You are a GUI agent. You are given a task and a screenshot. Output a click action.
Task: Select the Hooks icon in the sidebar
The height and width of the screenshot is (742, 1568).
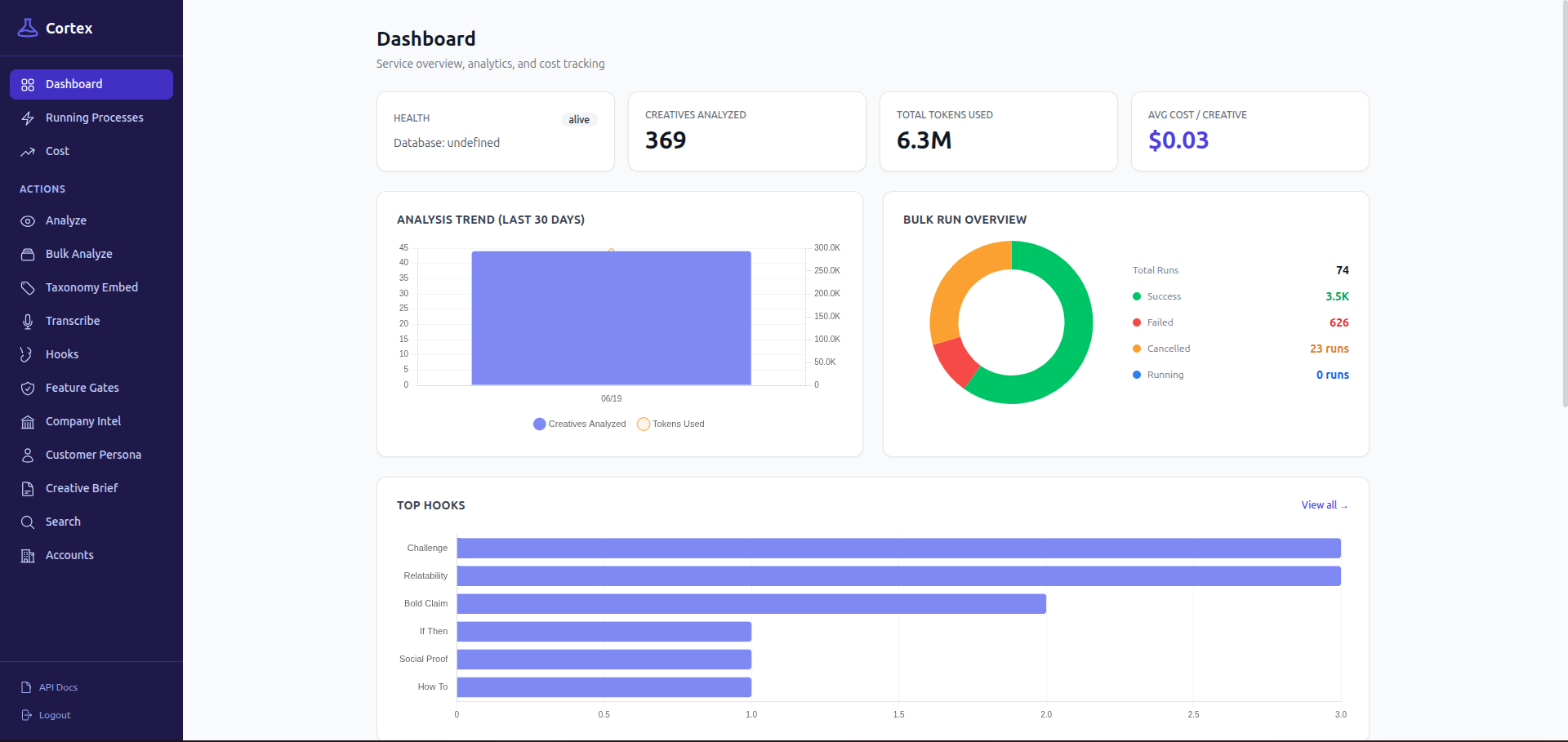pyautogui.click(x=28, y=355)
